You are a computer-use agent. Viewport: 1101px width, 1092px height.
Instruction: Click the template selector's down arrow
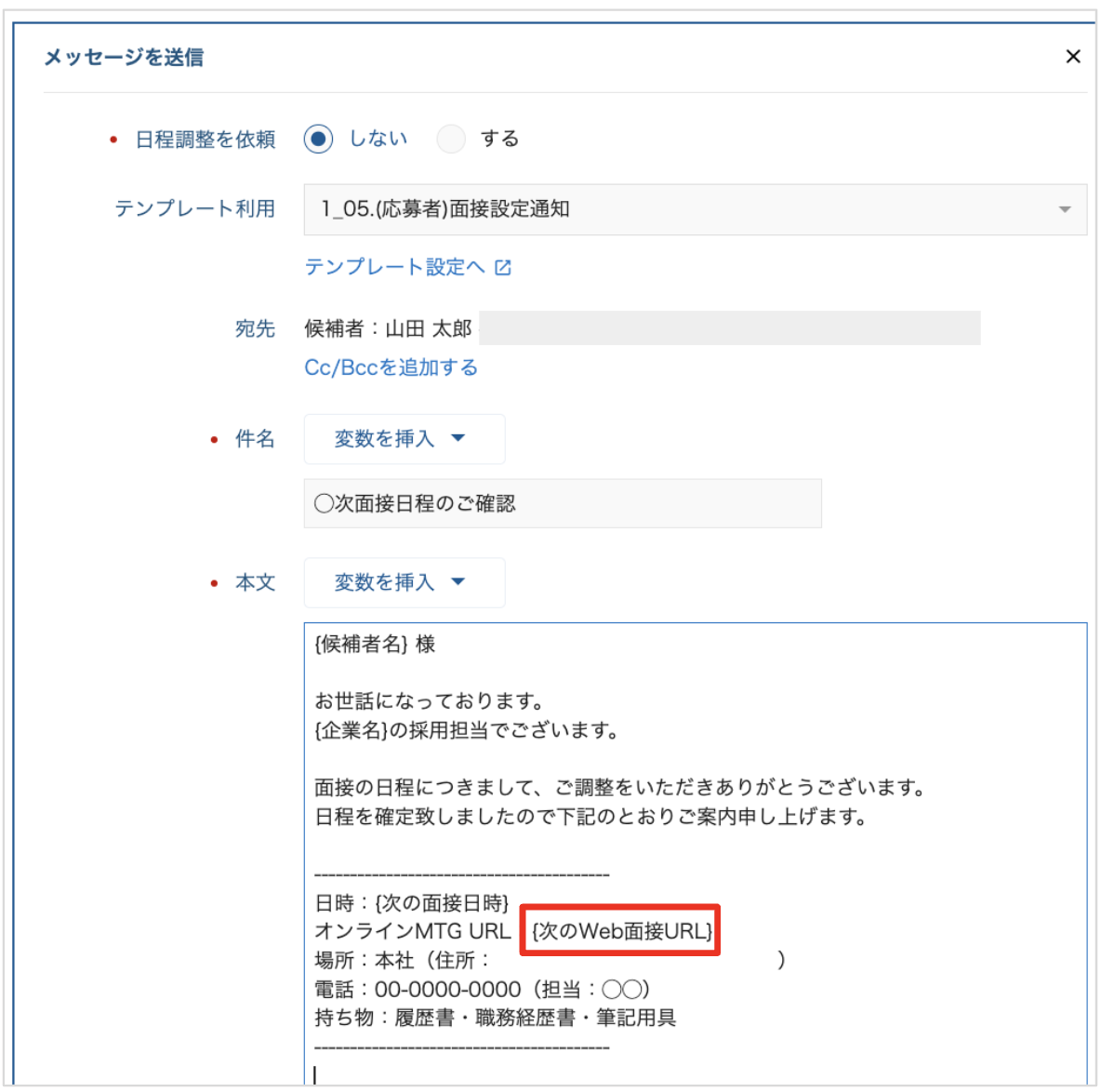tap(1065, 209)
